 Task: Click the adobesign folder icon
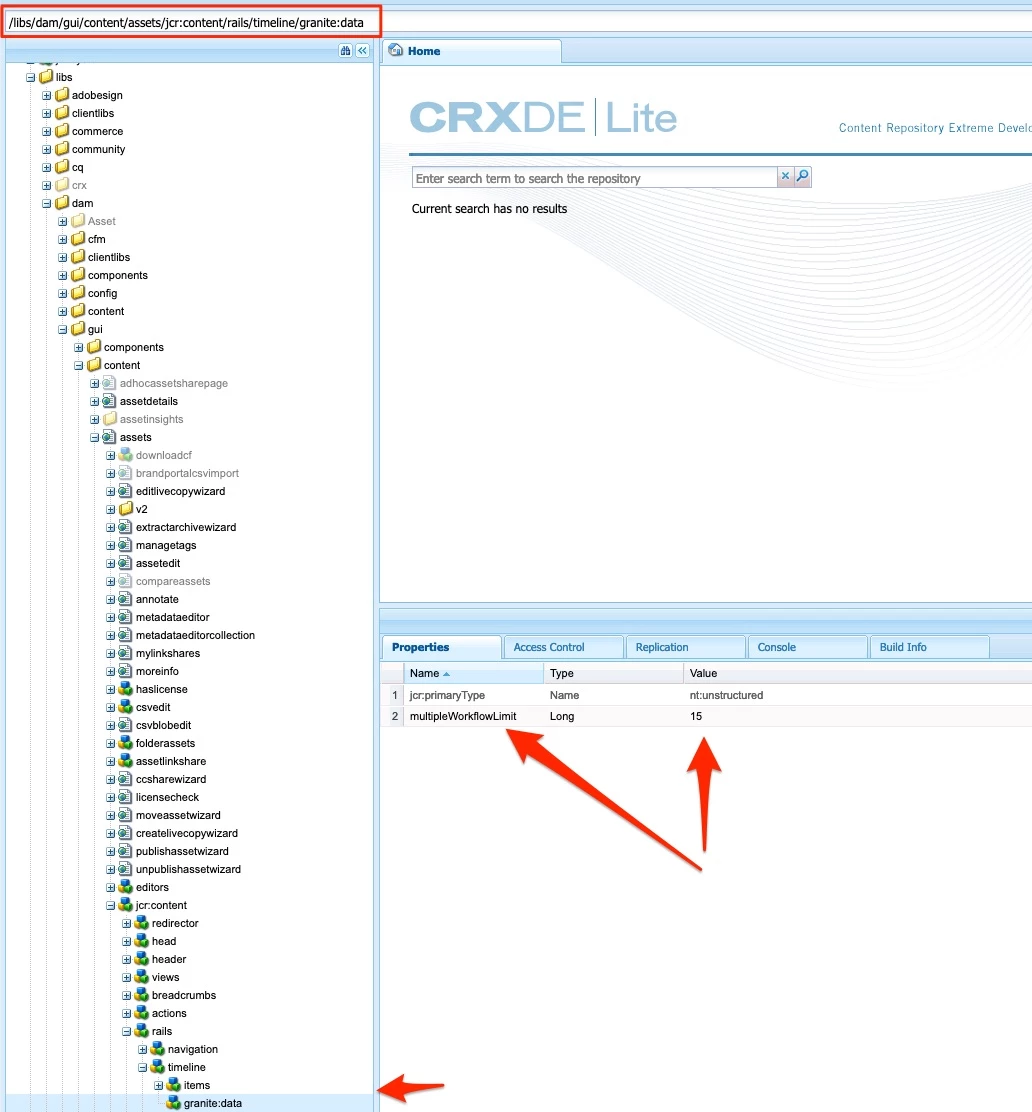pos(62,94)
